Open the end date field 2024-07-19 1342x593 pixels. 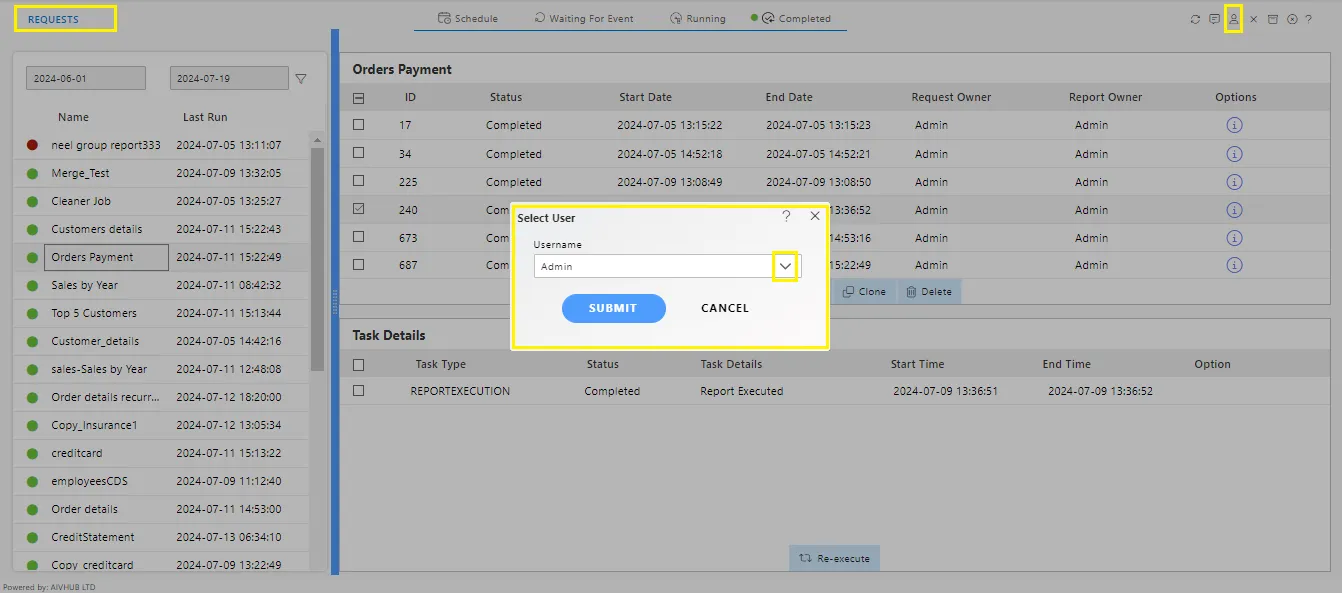[229, 78]
